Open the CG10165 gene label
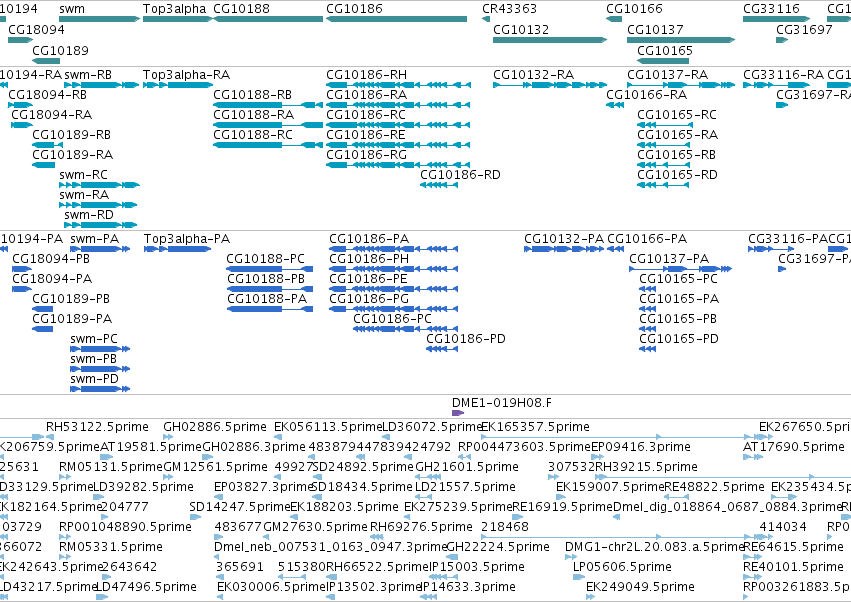The height and width of the screenshot is (602, 851). 665,50
